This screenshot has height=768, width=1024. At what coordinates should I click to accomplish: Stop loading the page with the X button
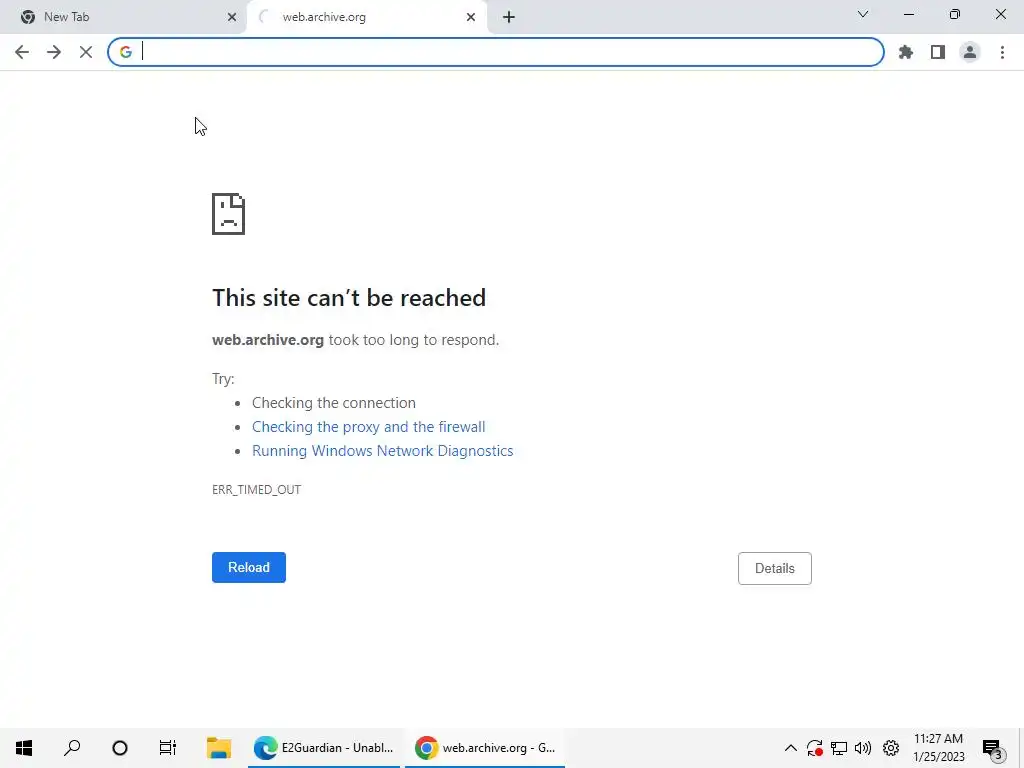[x=86, y=52]
